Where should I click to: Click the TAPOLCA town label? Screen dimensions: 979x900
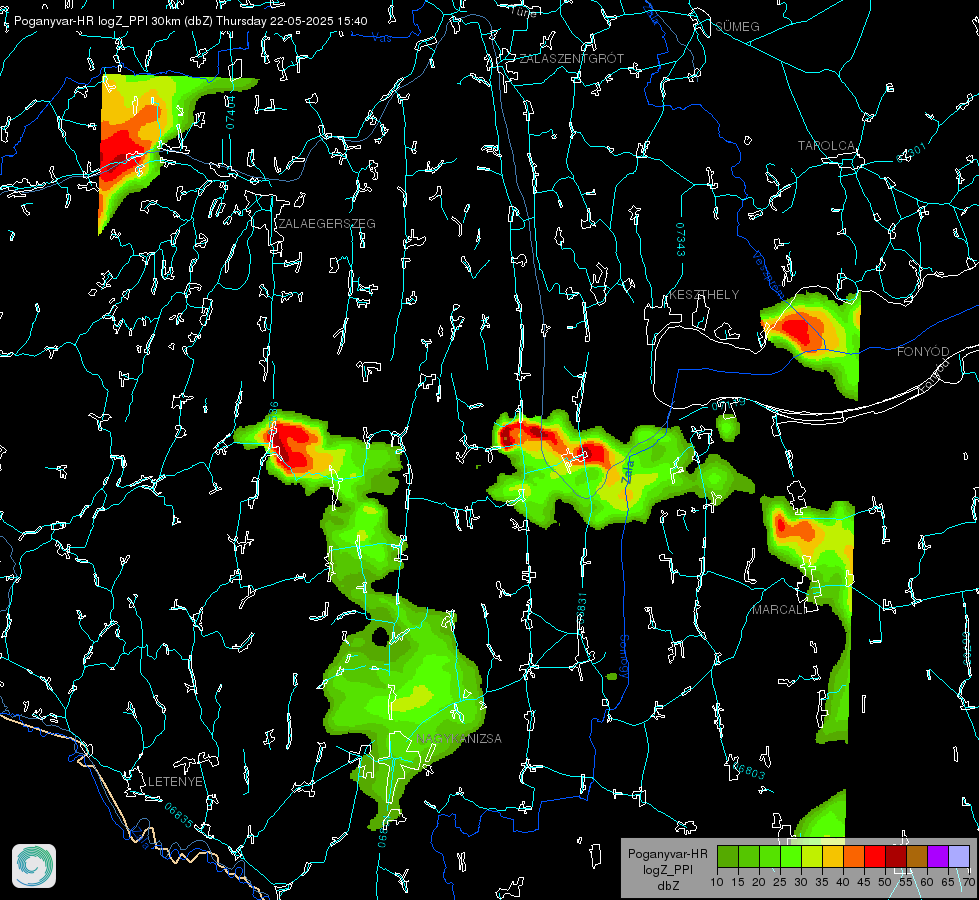point(826,146)
